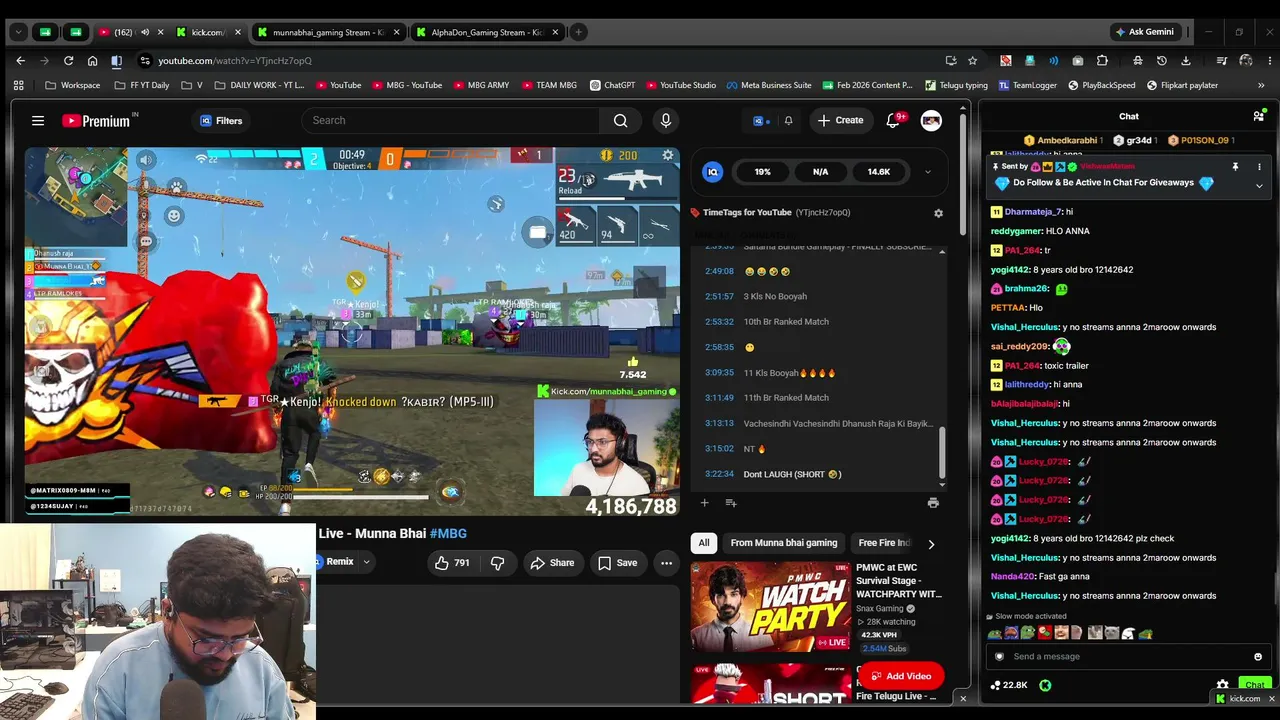Open browser home page
Screen dimensions: 1280x720
(92, 61)
